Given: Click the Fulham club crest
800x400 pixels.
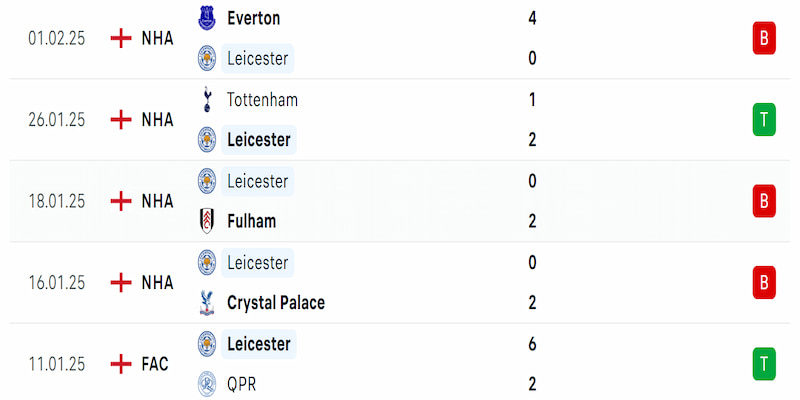Looking at the screenshot, I should [x=207, y=221].
